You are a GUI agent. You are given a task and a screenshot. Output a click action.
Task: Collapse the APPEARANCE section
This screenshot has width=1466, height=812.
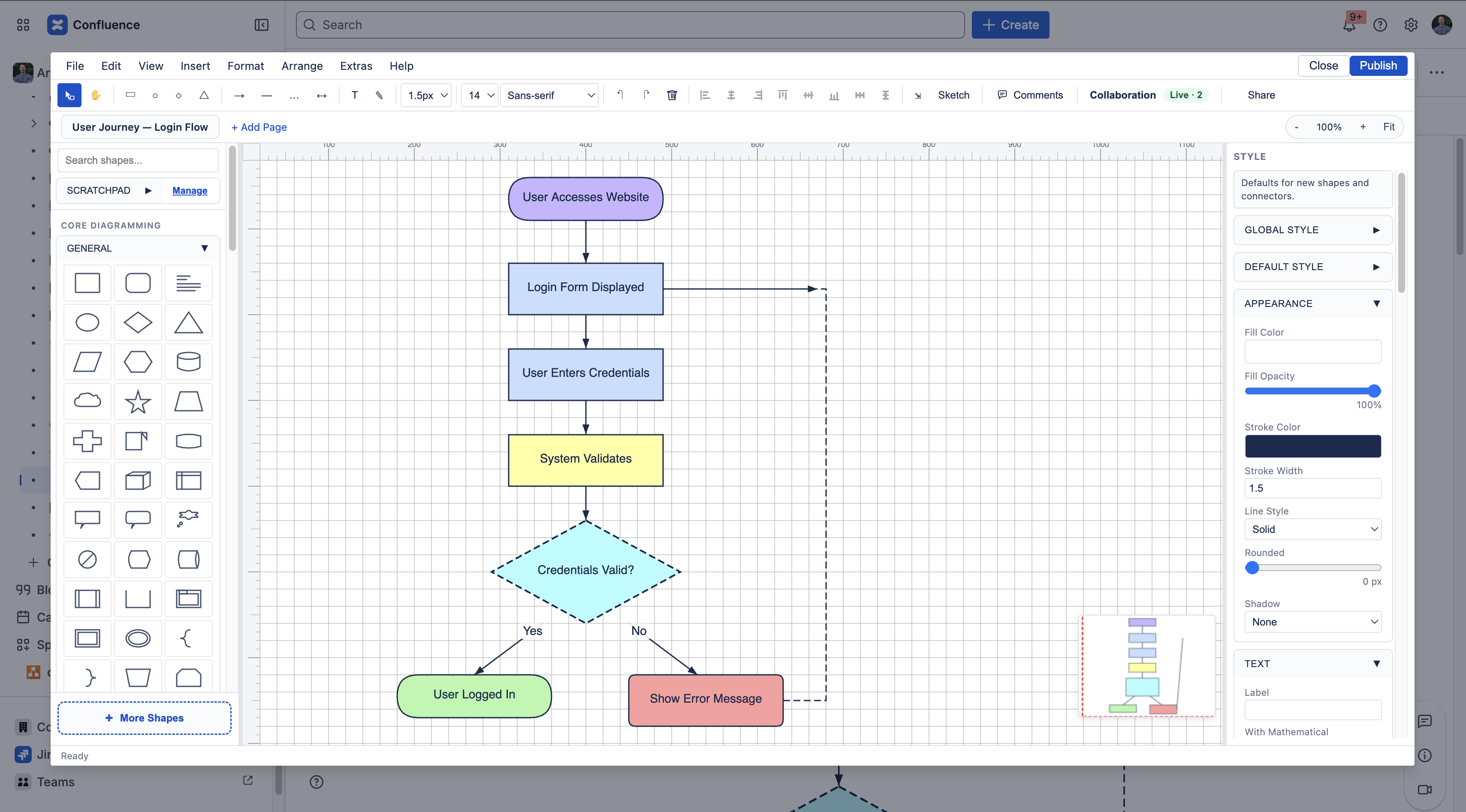tap(1312, 304)
